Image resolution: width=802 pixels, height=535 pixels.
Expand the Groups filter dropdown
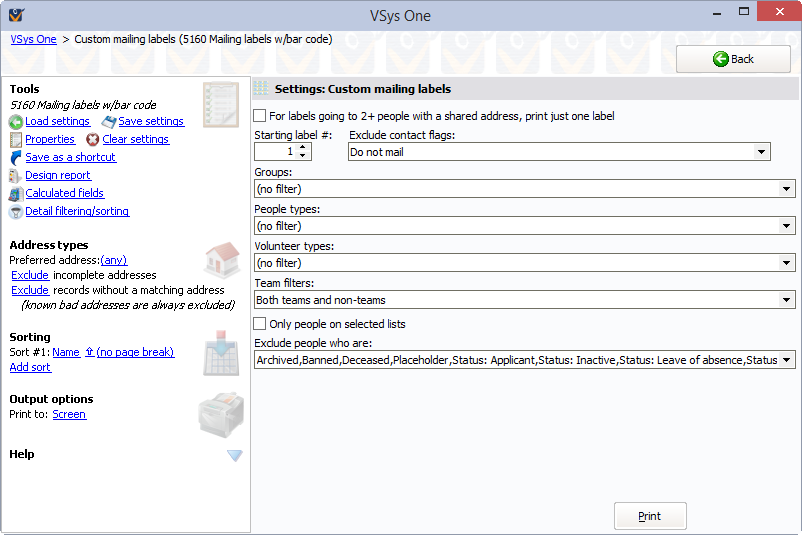pos(787,189)
